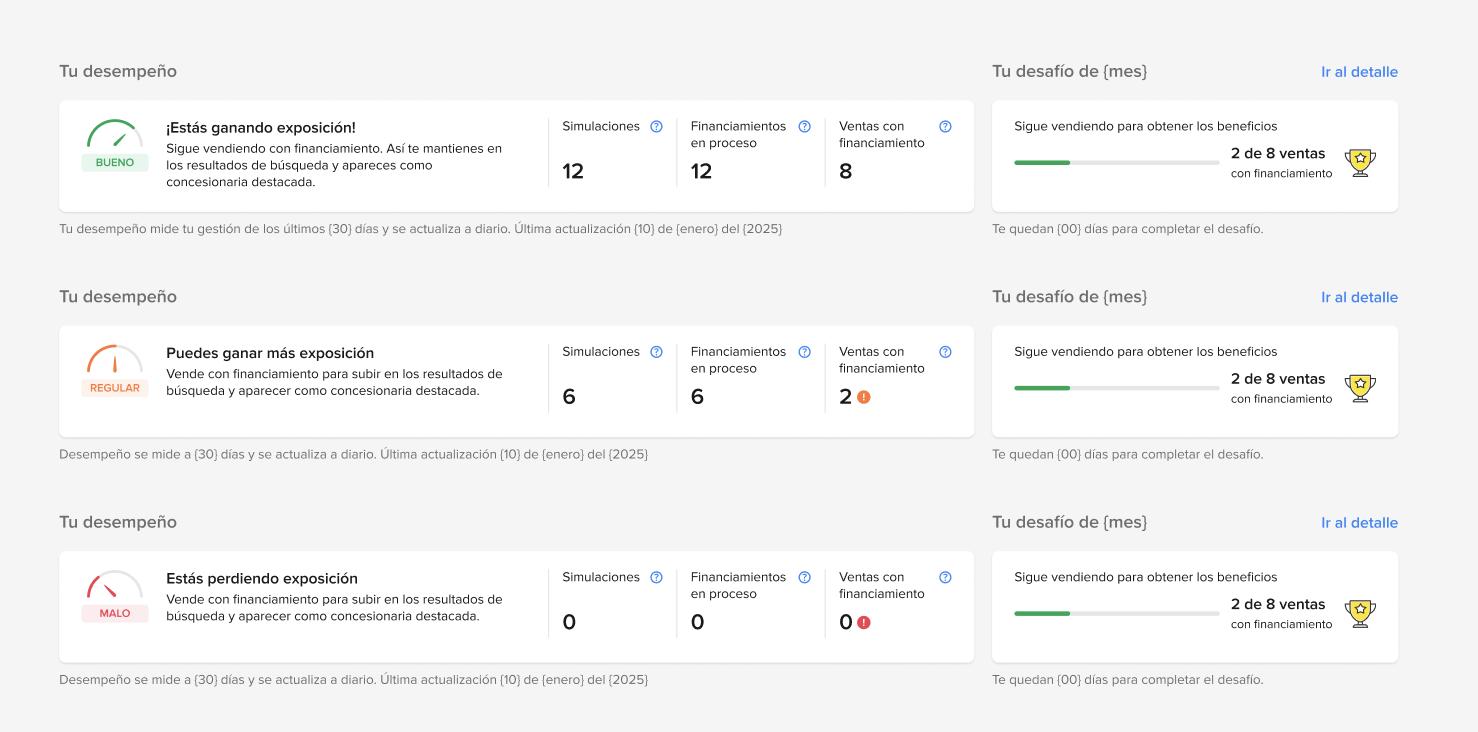The image size is (1478, 732).
Task: Click the orange REGULAR gauge icon
Action: coord(115,359)
